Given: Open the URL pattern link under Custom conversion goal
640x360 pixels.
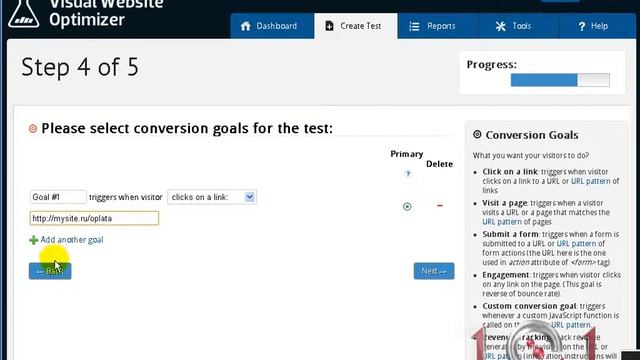Looking at the screenshot, I should pyautogui.click(x=571, y=325).
